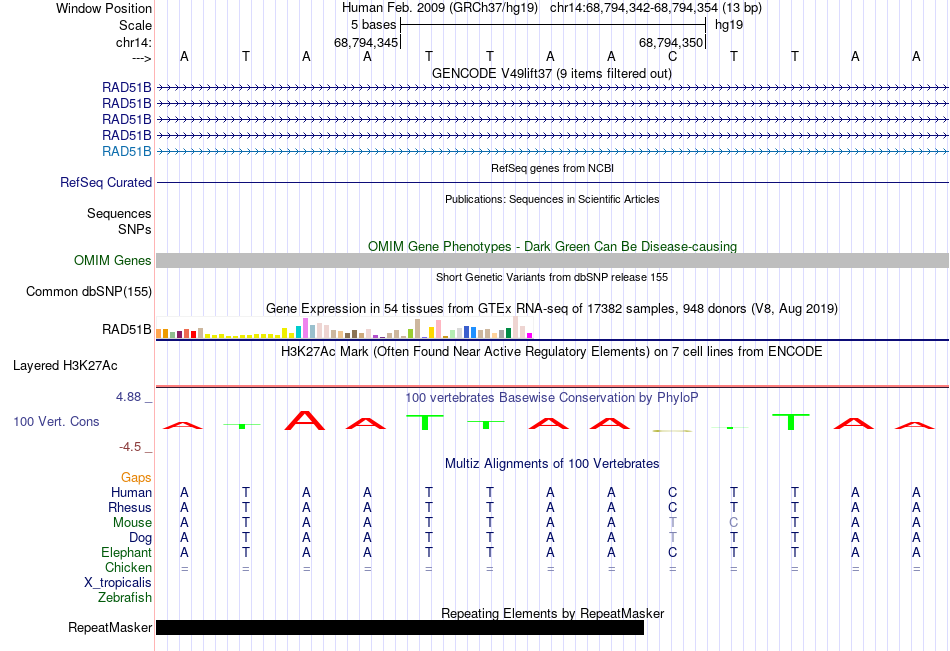Image resolution: width=950 pixels, height=651 pixels.
Task: Click the OMIM Genes label
Action: pyautogui.click(x=113, y=261)
